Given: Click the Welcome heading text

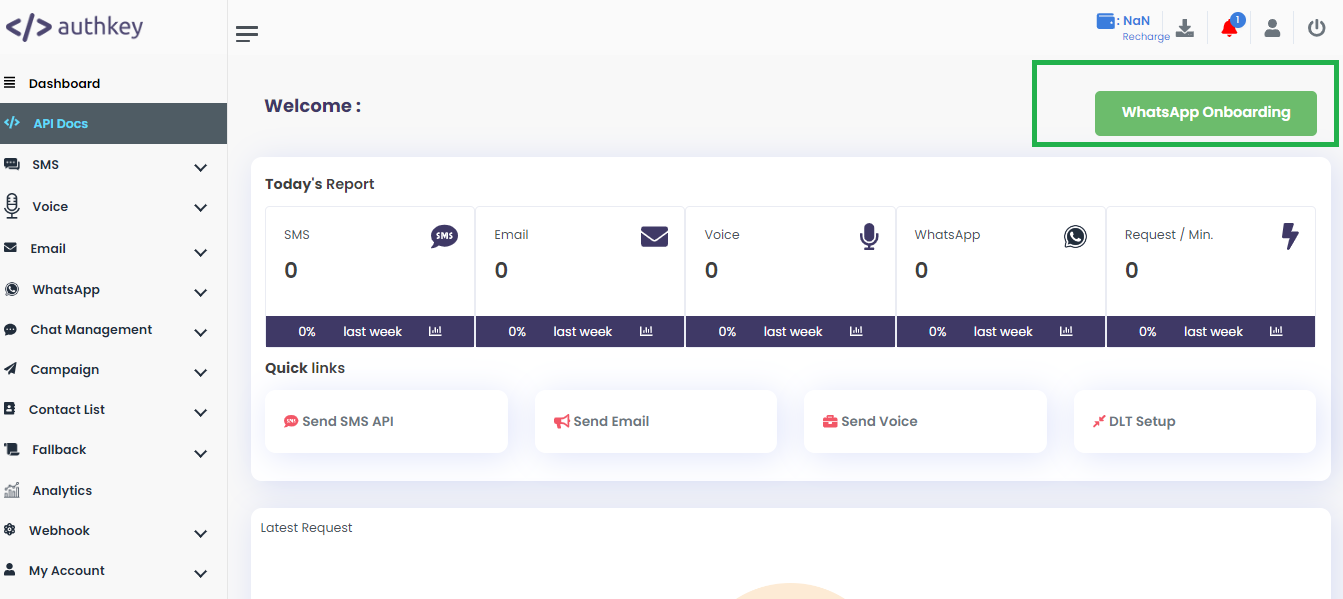Looking at the screenshot, I should tap(313, 106).
